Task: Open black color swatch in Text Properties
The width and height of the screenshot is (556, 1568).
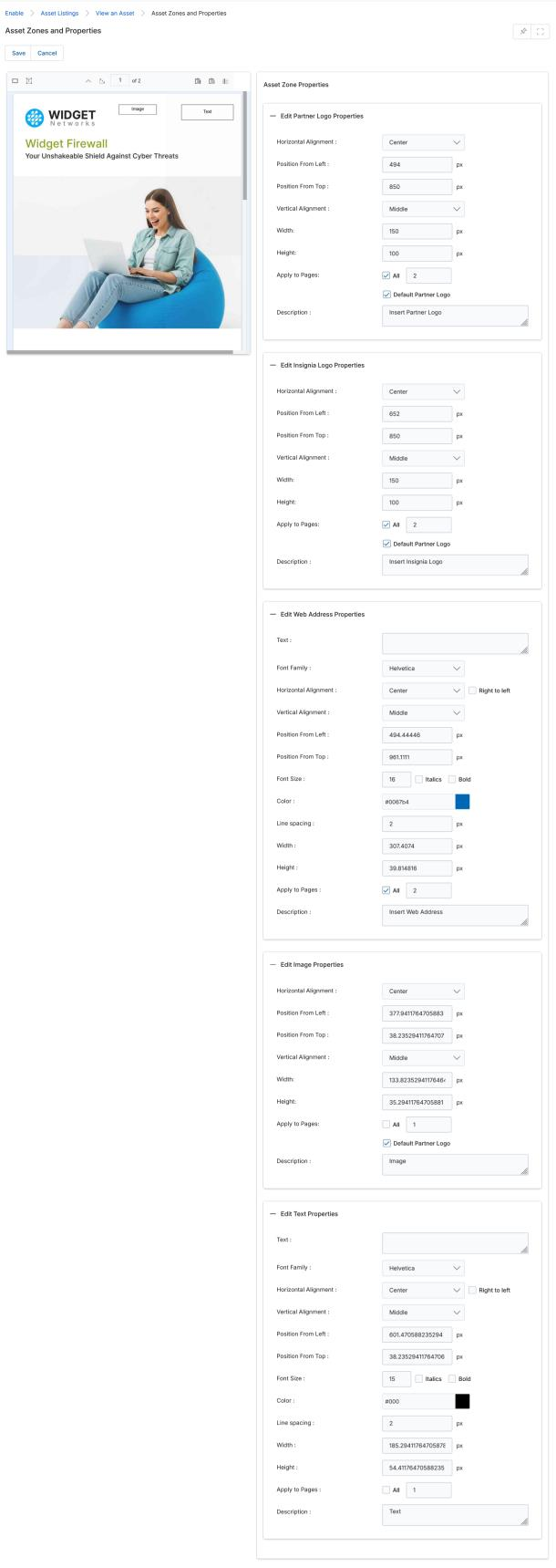Action: click(x=462, y=1401)
